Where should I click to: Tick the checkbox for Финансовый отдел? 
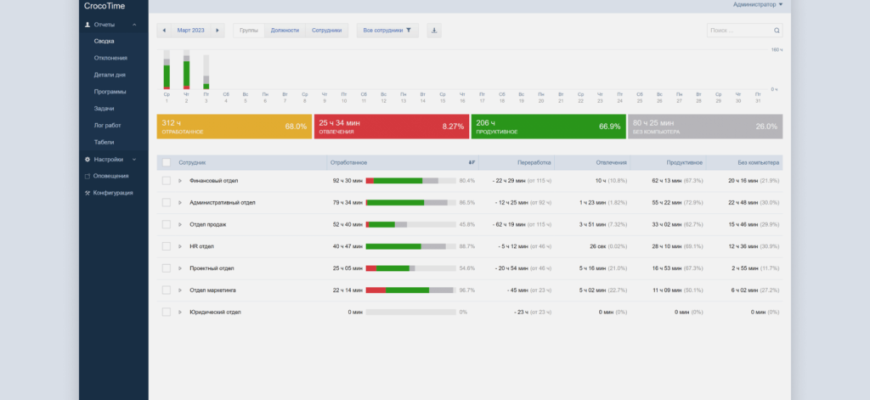coord(166,181)
